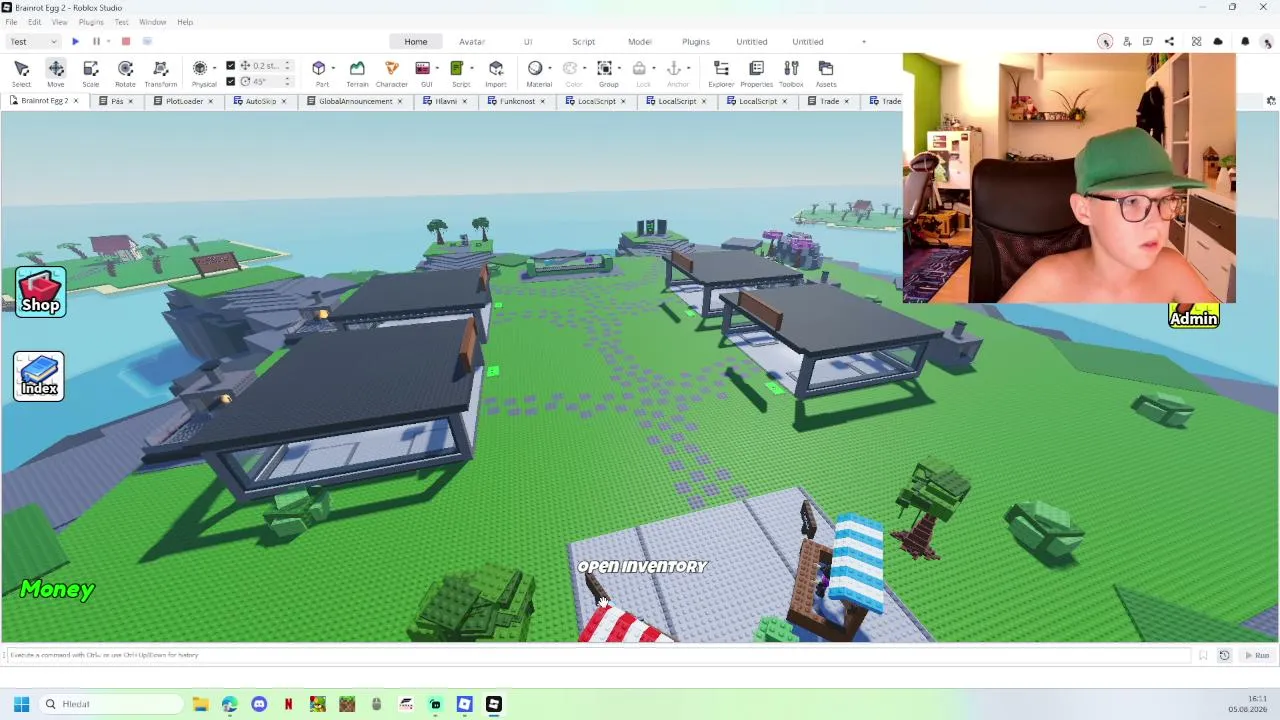The width and height of the screenshot is (1280, 720).
Task: Open the Transform tool
Action: [x=160, y=73]
